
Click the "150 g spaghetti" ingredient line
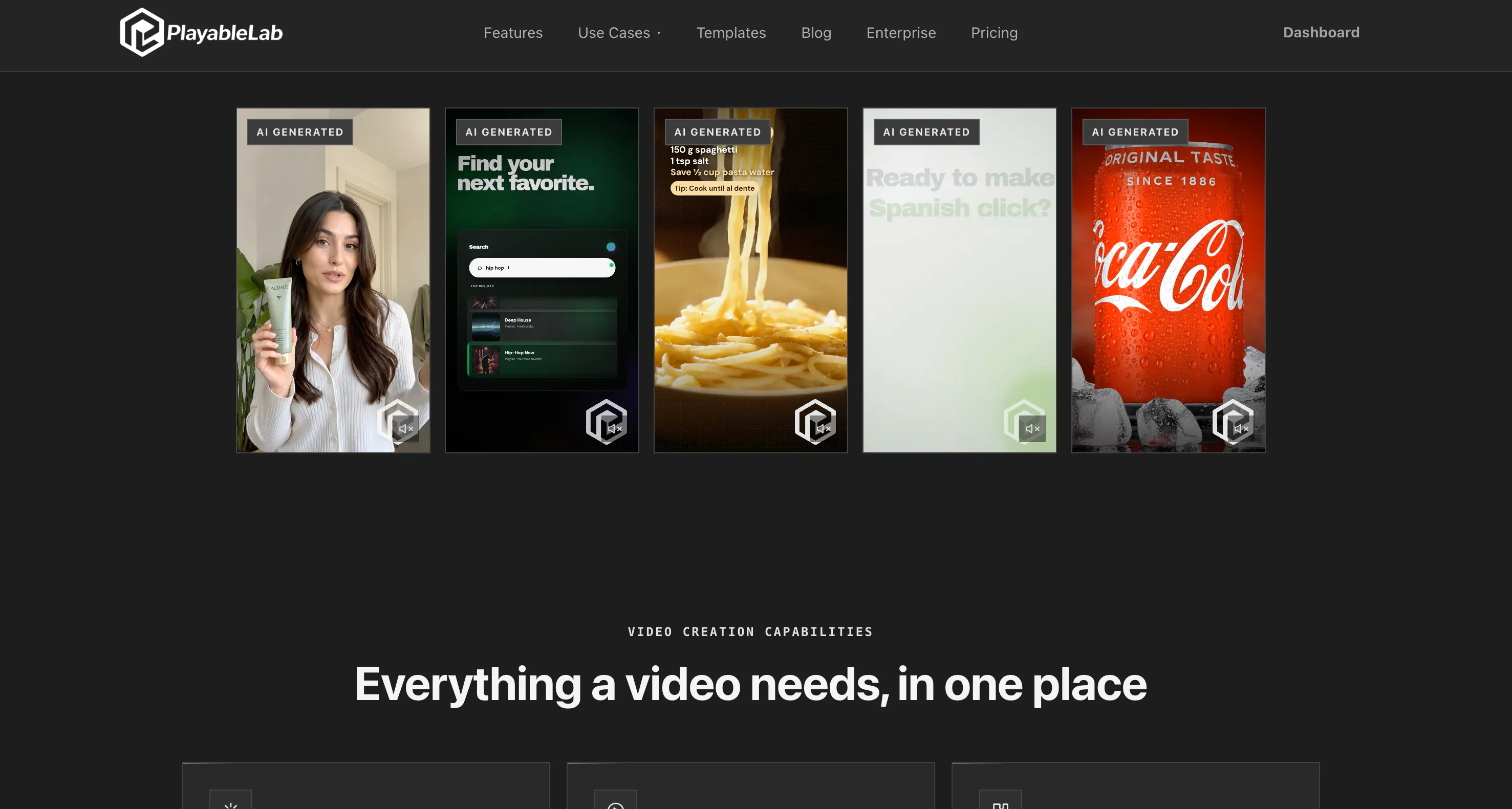tap(704, 149)
